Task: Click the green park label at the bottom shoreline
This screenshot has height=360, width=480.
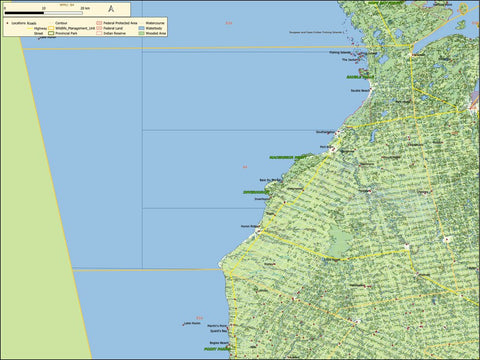Action: click(x=217, y=349)
